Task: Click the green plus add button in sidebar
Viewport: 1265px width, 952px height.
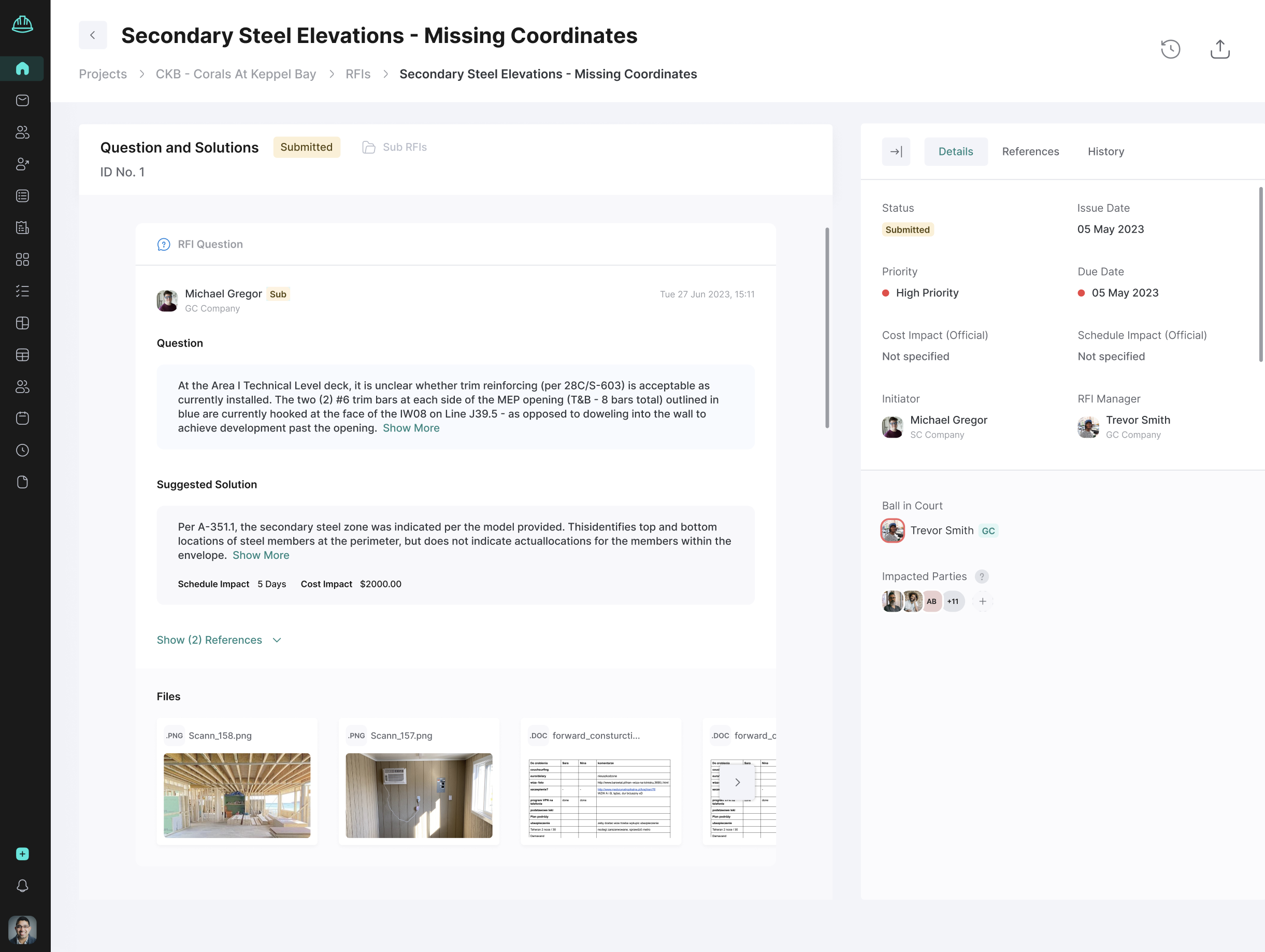Action: pyautogui.click(x=22, y=854)
